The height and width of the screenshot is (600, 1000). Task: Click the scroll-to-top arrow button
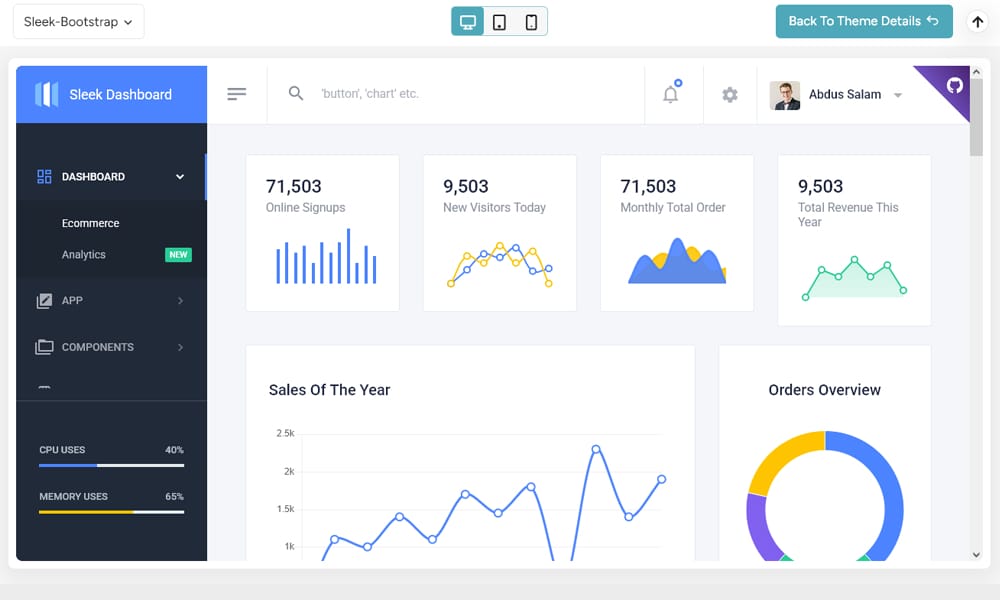tap(977, 22)
